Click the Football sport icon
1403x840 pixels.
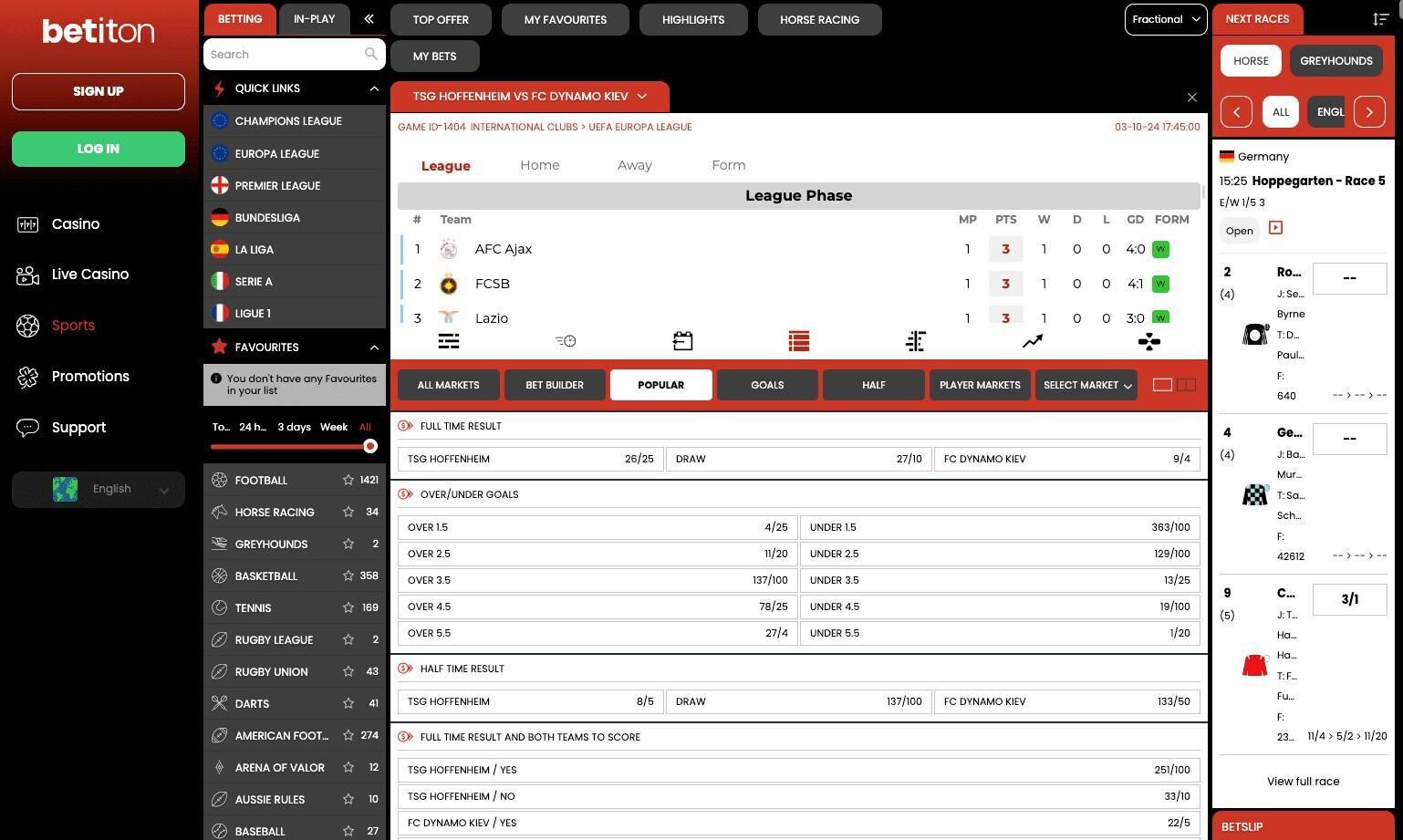[x=219, y=480]
